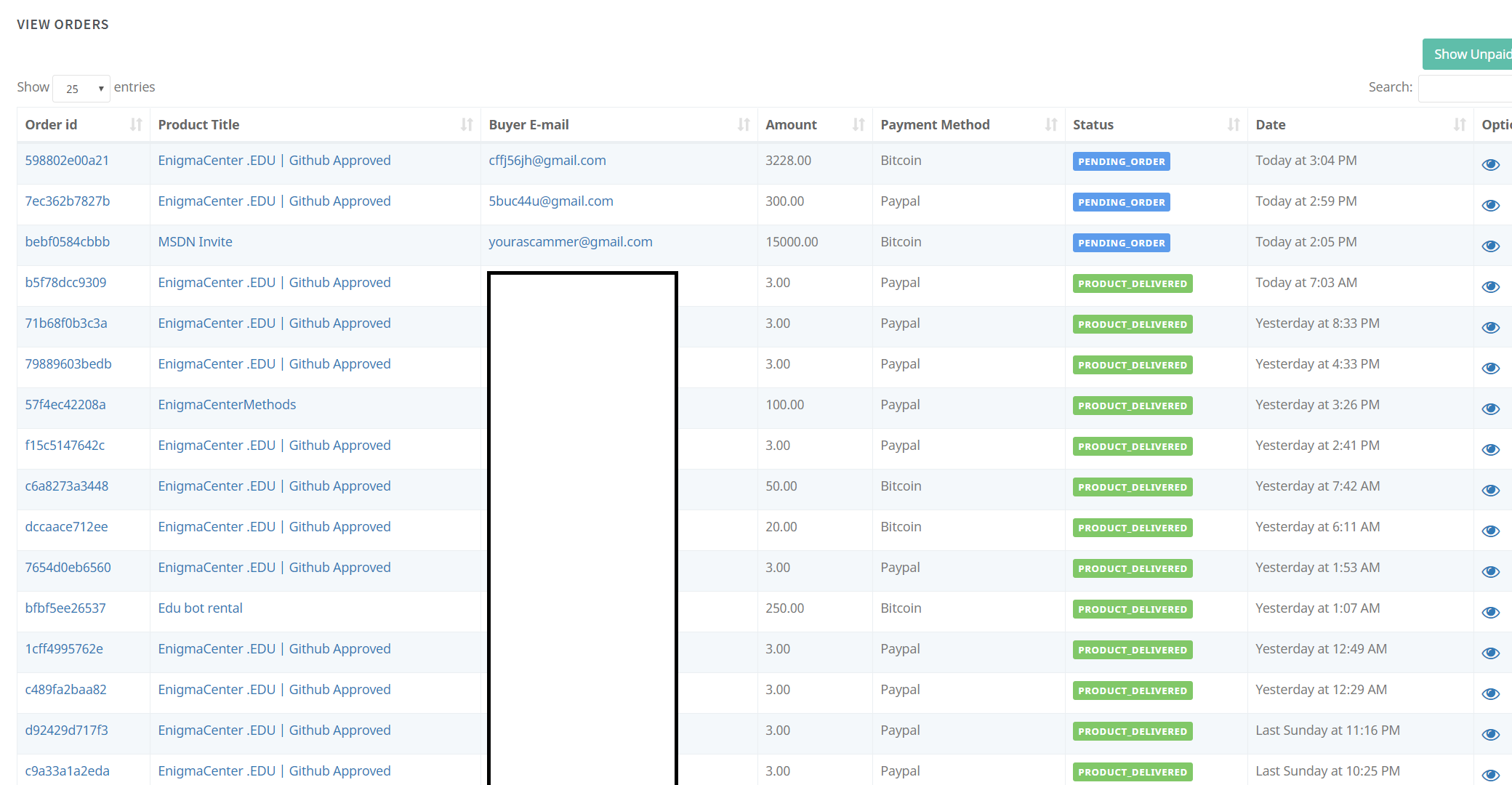Open order id f15c5147642c link
1512x785 pixels.
pos(65,446)
